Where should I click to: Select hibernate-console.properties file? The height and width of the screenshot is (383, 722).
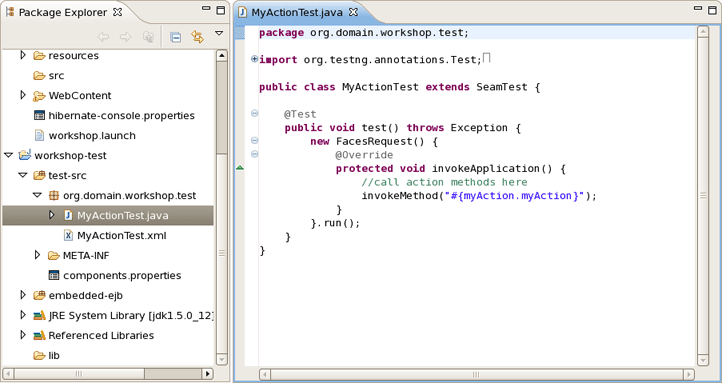122,116
